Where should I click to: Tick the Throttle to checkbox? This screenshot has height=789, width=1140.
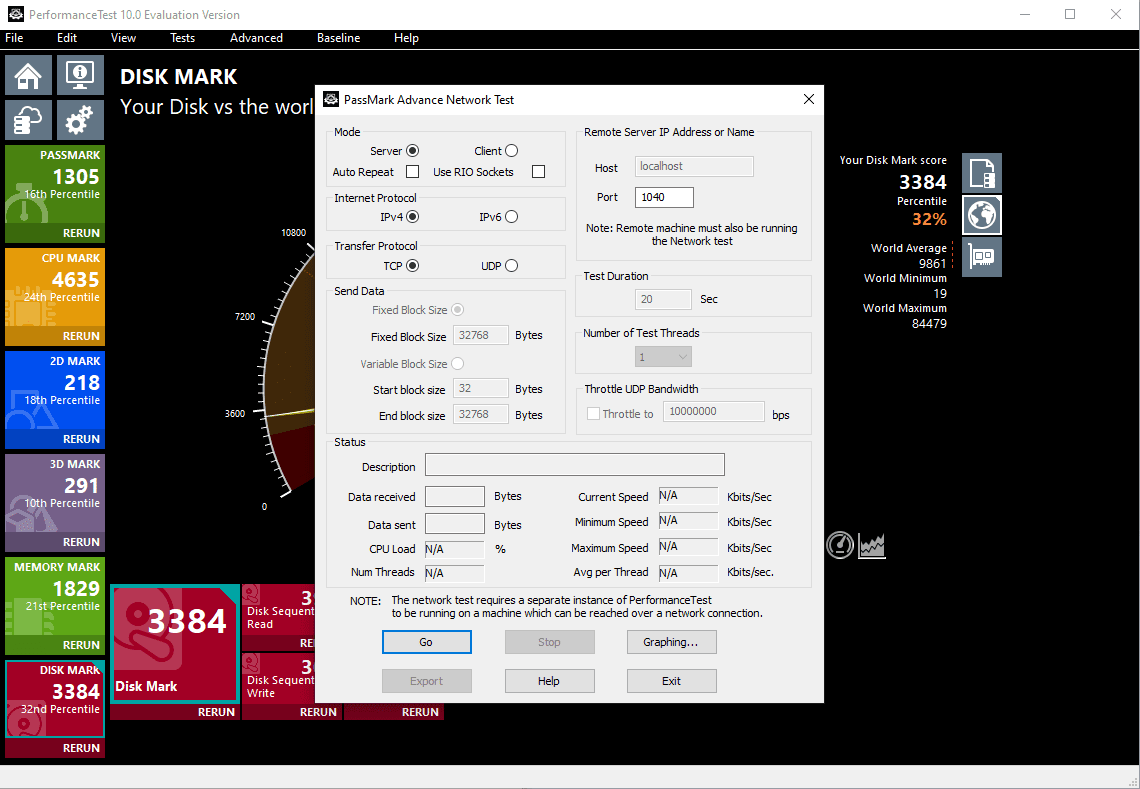click(593, 414)
